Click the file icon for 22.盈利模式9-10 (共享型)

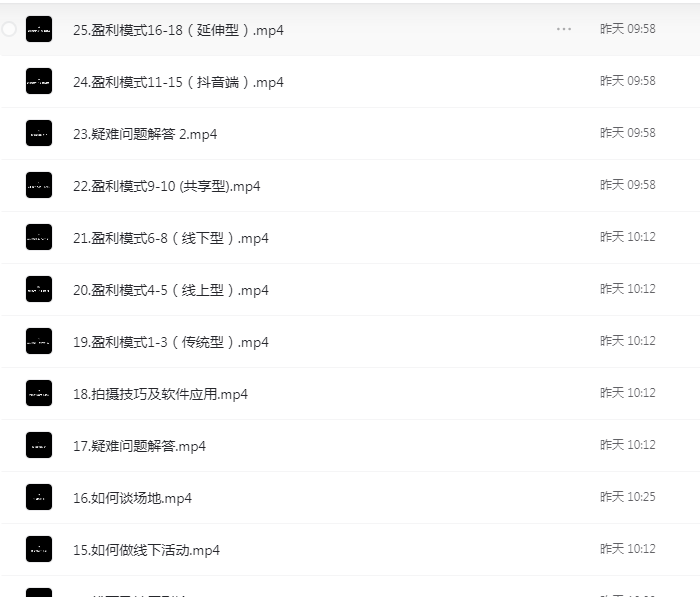tap(39, 186)
